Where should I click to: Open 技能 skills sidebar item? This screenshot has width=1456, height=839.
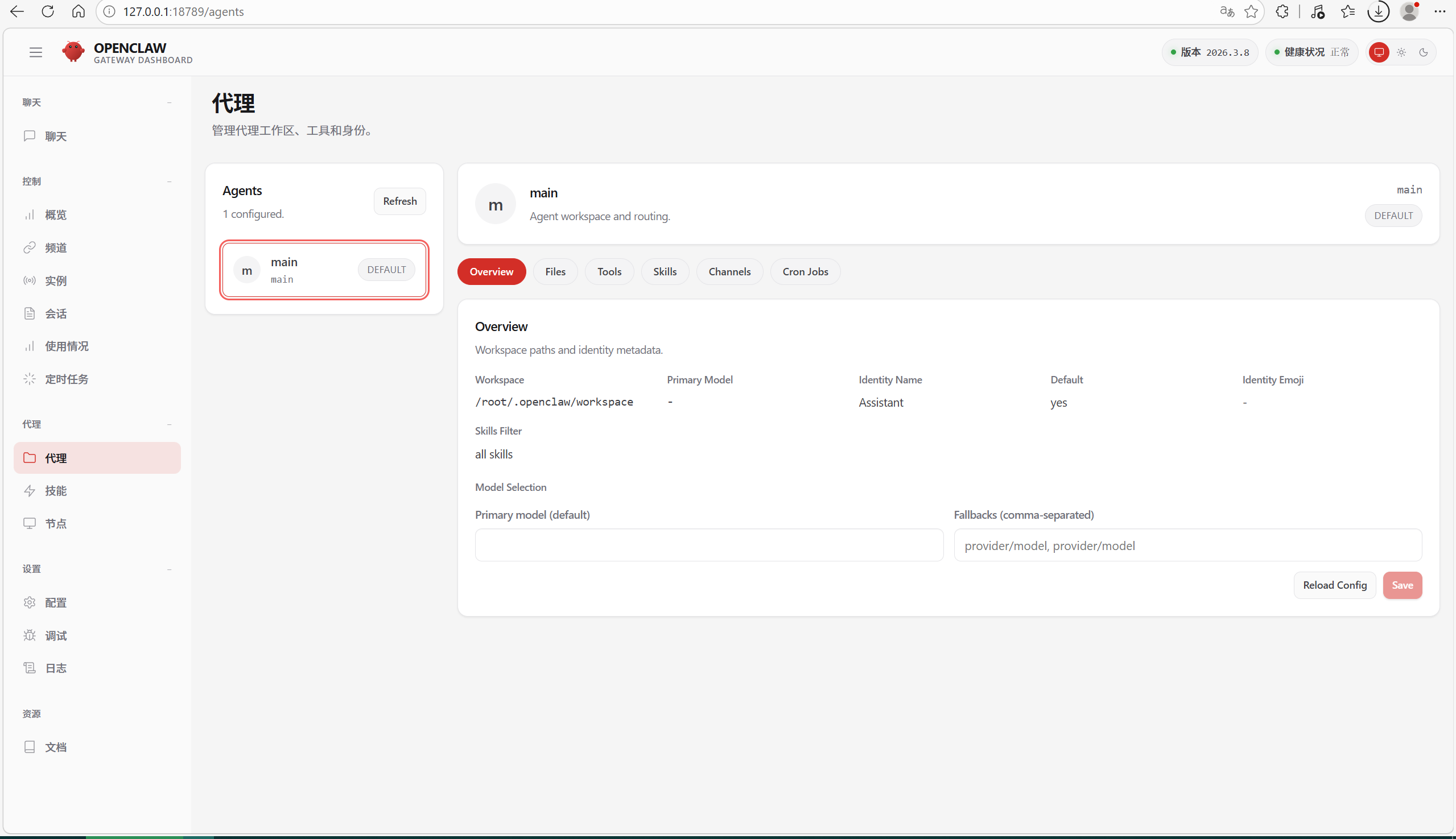tap(56, 491)
